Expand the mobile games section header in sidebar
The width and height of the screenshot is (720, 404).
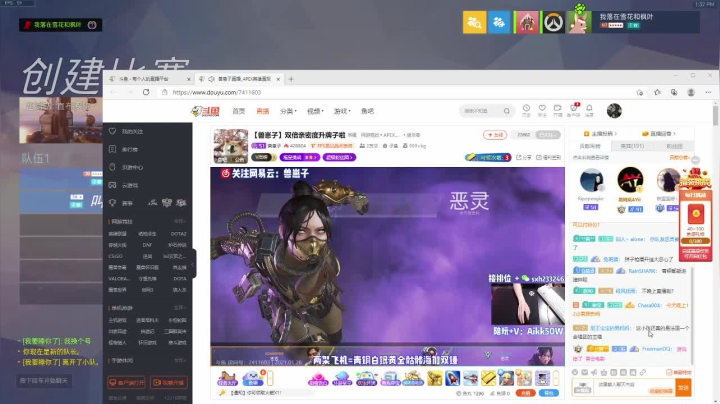click(147, 361)
